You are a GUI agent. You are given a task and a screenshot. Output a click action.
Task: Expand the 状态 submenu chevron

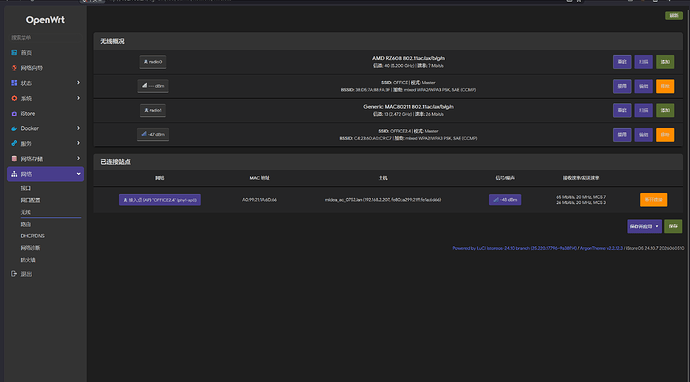[78, 83]
